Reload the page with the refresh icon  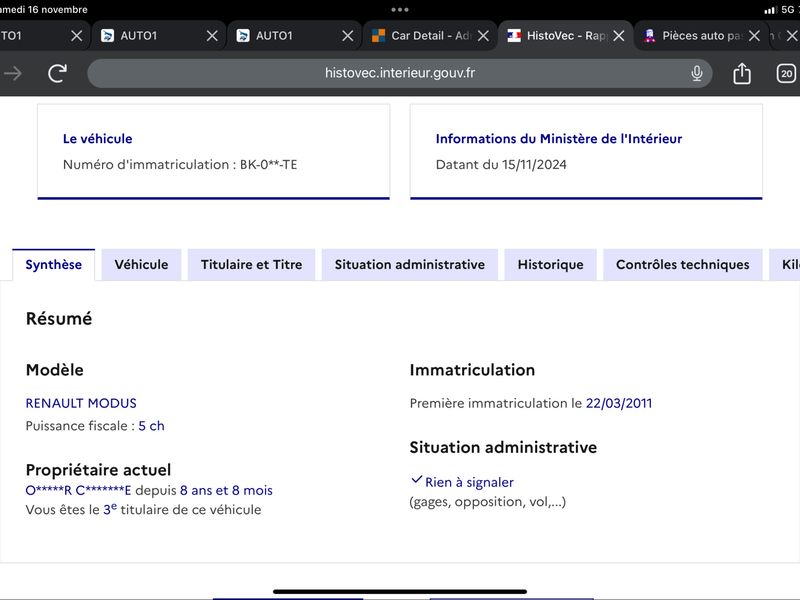pyautogui.click(x=57, y=73)
